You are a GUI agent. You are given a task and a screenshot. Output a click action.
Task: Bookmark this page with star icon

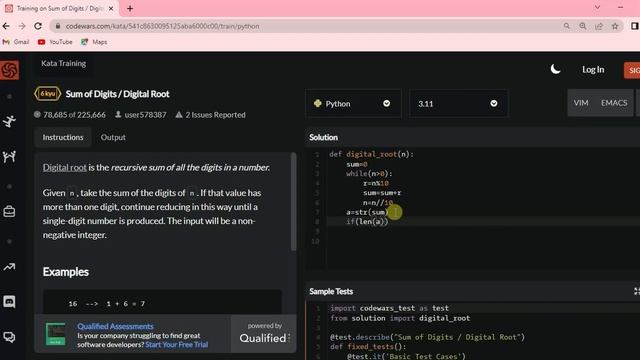(x=615, y=26)
